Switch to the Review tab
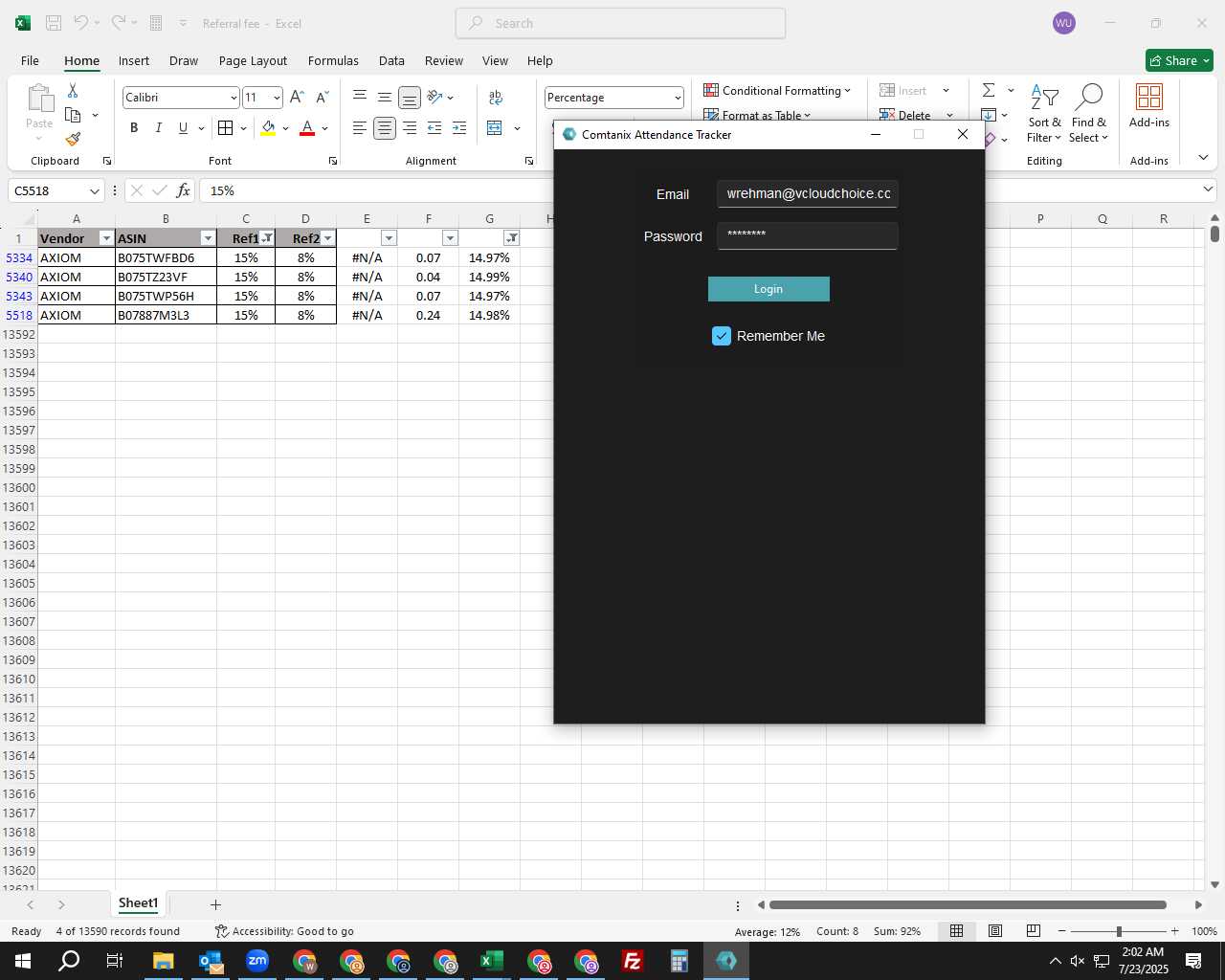This screenshot has width=1225, height=980. (x=444, y=60)
